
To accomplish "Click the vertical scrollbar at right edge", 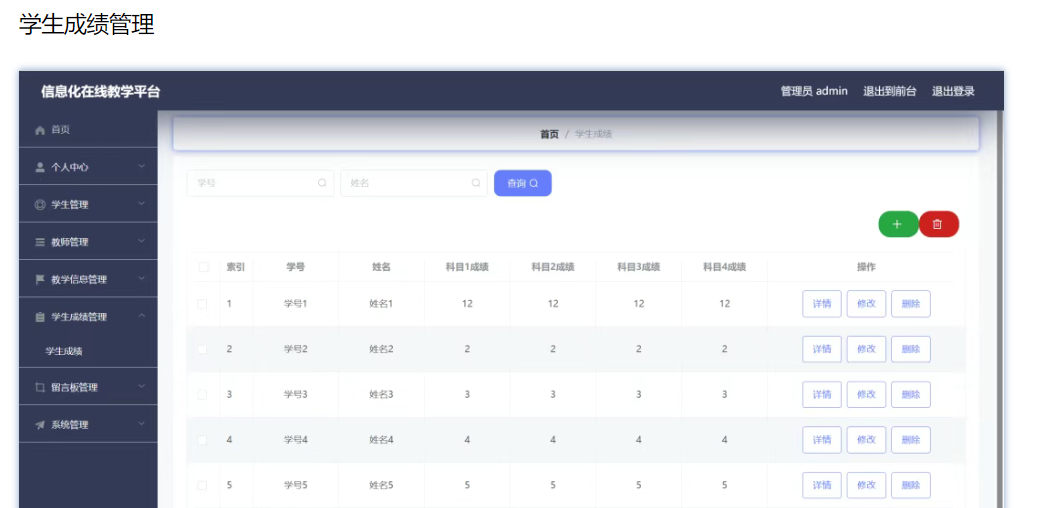I will (999, 309).
